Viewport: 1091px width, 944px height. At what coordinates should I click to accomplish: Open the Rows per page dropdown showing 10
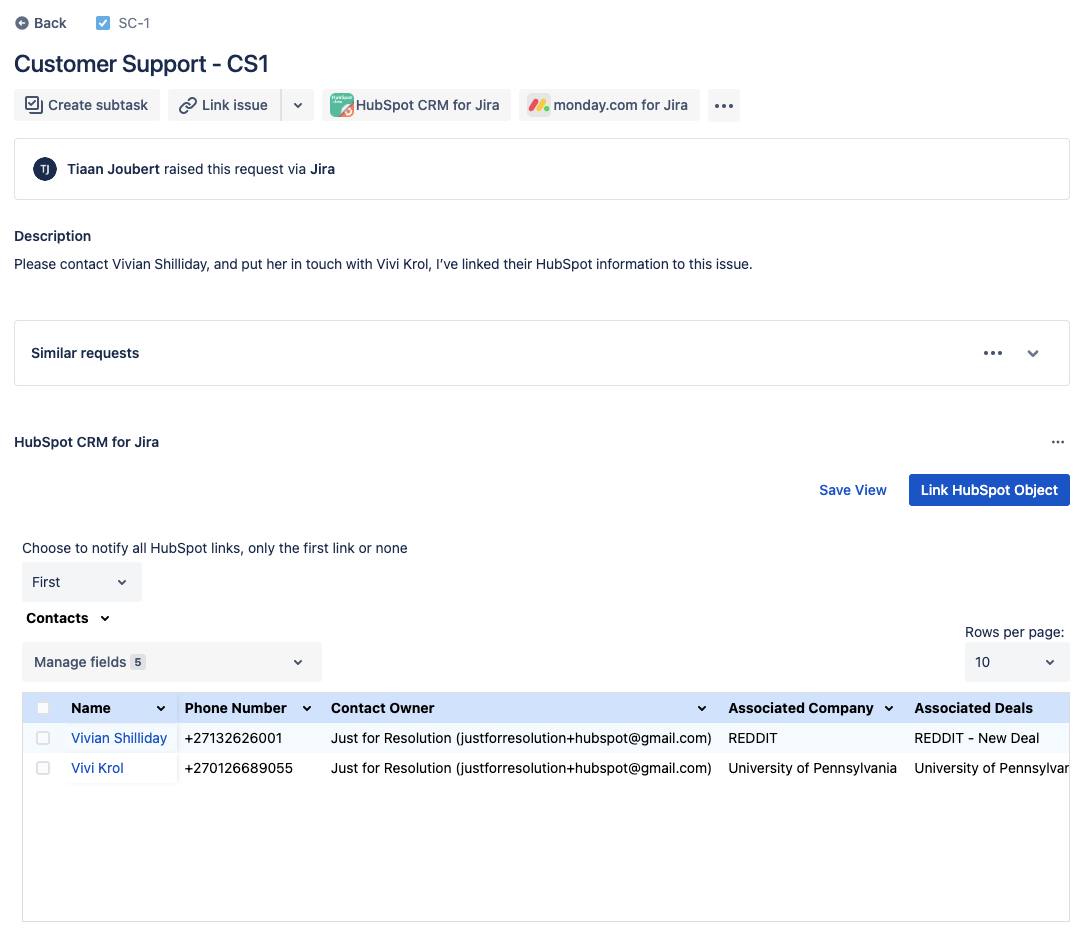click(1017, 662)
